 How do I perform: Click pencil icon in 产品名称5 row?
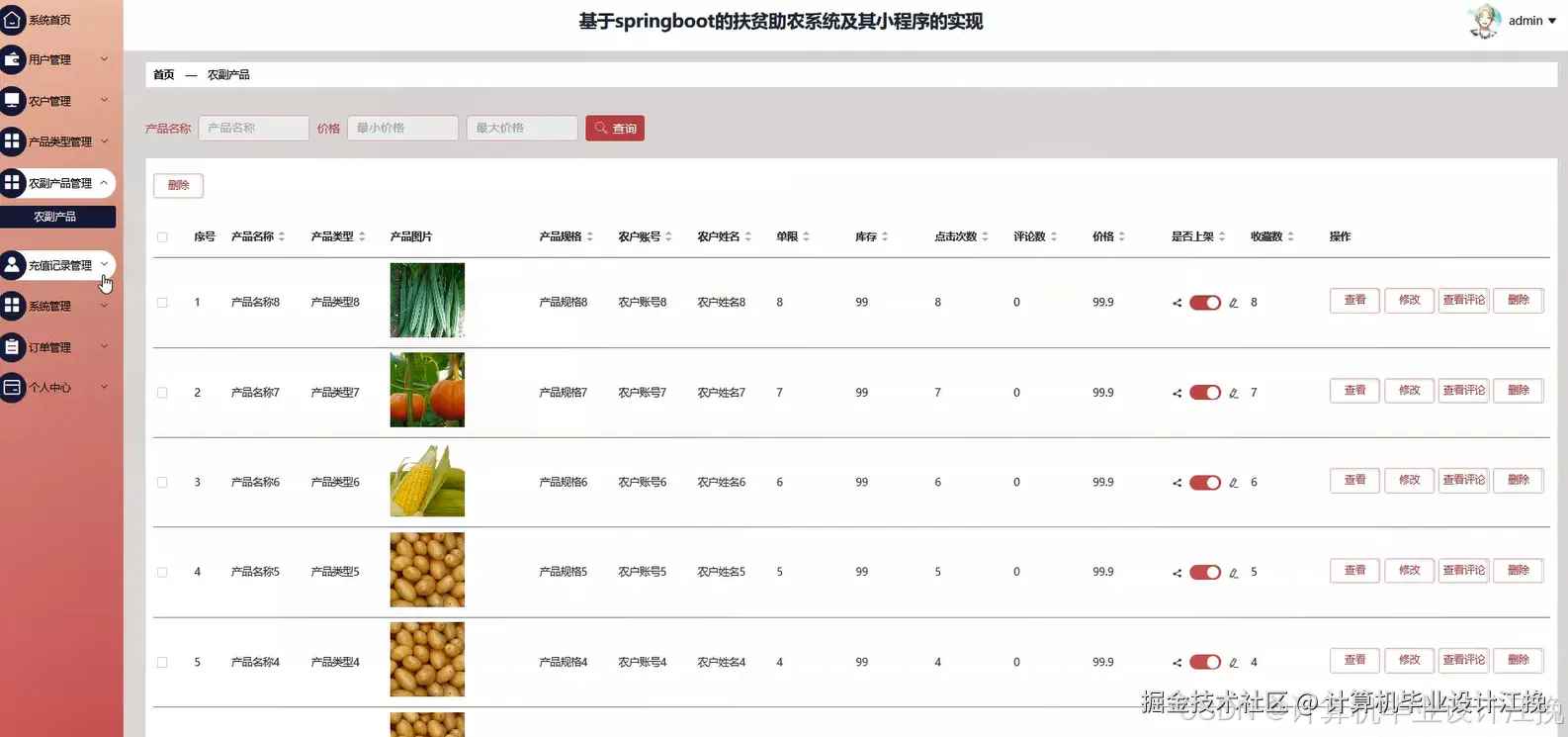1234,573
